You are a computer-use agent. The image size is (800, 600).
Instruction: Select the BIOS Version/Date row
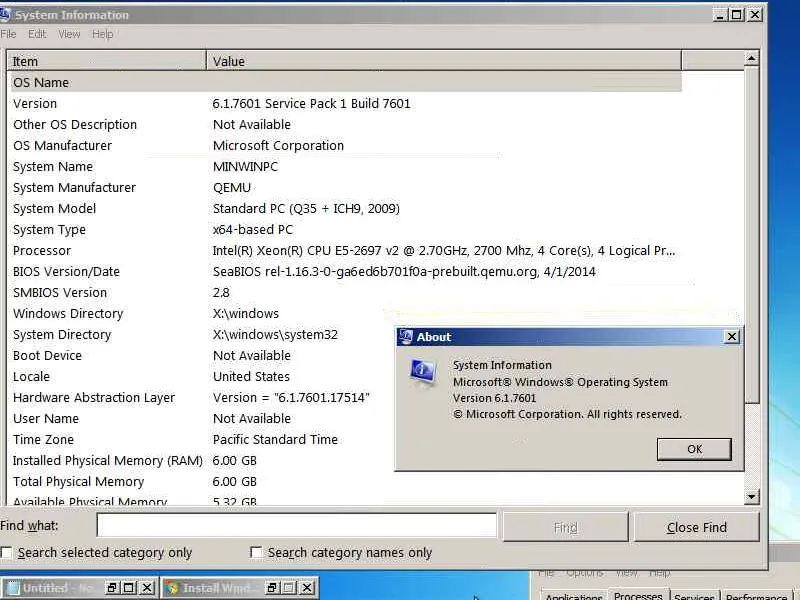coord(346,271)
